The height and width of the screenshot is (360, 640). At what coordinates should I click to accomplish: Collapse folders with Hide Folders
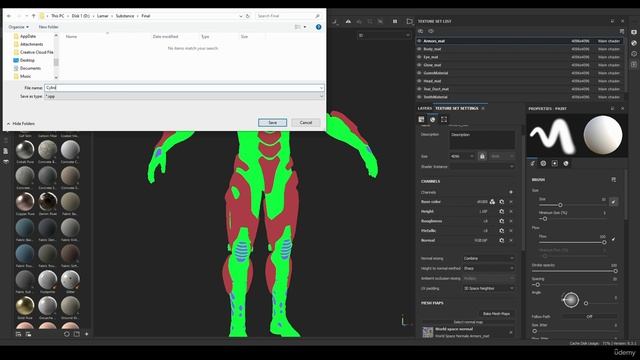(x=21, y=123)
